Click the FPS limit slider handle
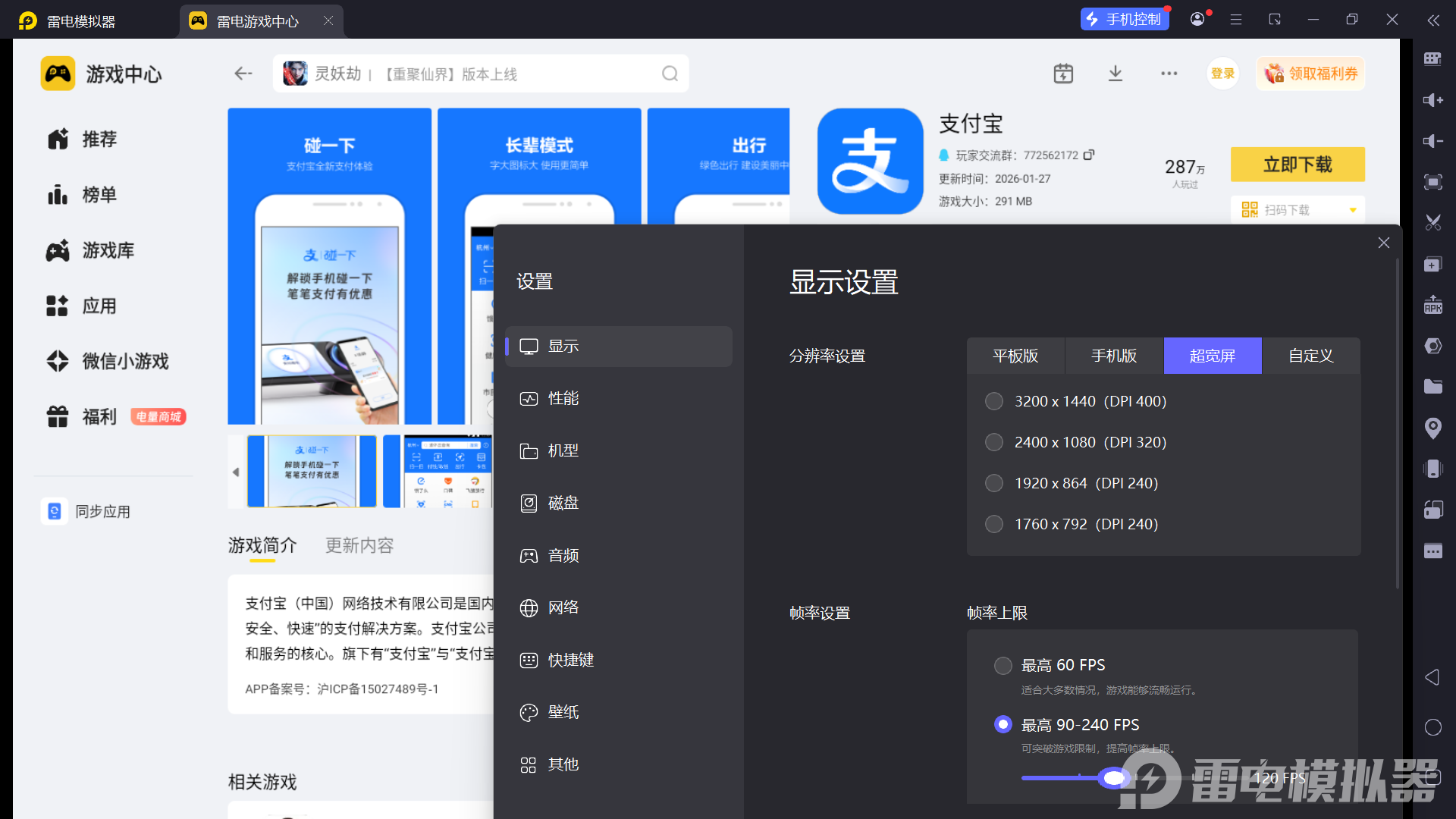Viewport: 1456px width, 819px height. tap(1113, 777)
